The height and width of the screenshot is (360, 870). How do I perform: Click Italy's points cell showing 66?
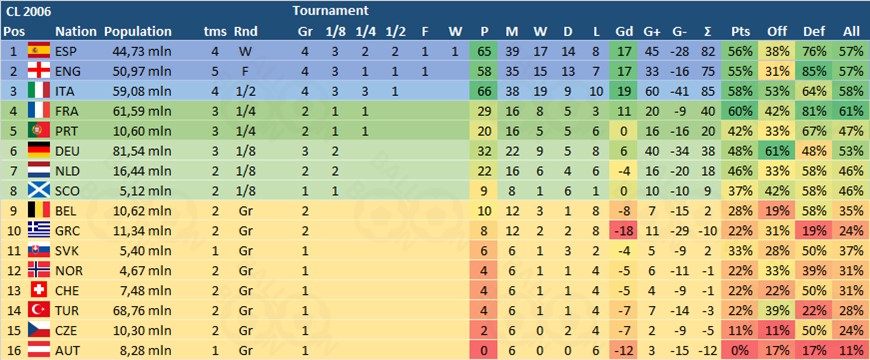pyautogui.click(x=484, y=91)
